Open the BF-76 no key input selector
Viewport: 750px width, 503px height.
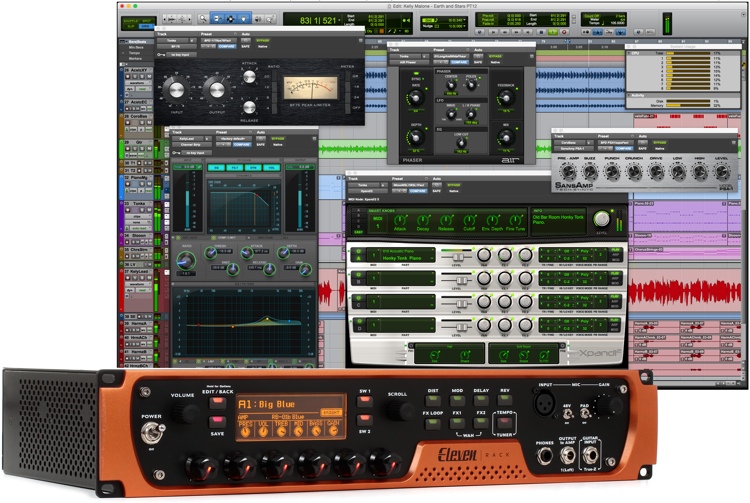182,55
